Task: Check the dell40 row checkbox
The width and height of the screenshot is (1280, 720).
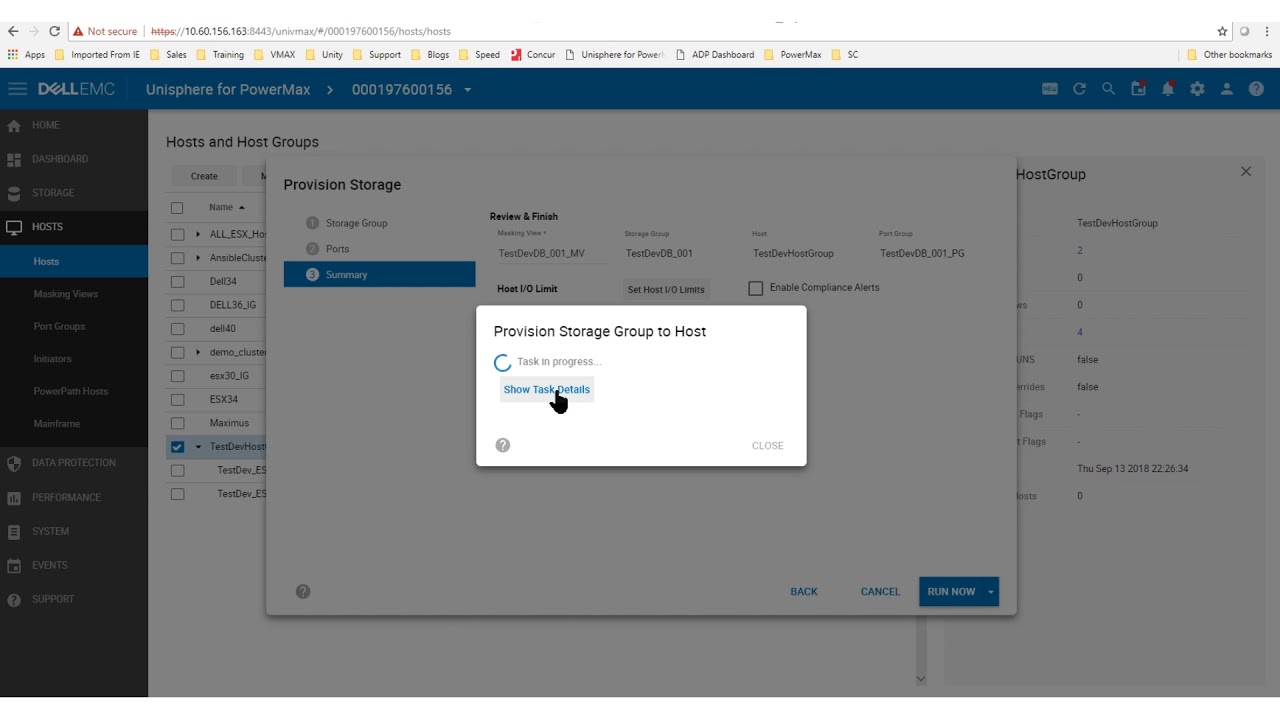Action: [177, 329]
